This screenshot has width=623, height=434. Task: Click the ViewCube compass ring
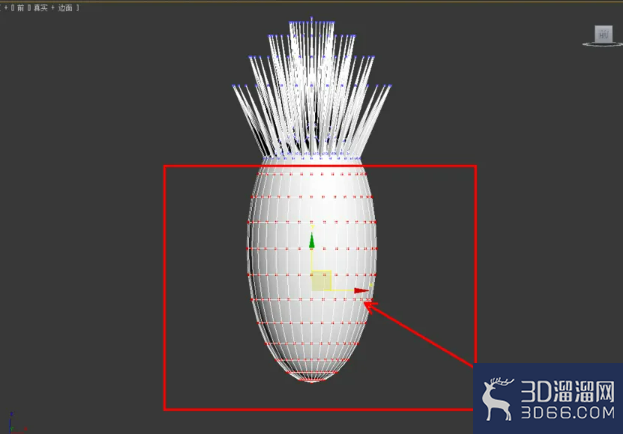click(x=603, y=44)
